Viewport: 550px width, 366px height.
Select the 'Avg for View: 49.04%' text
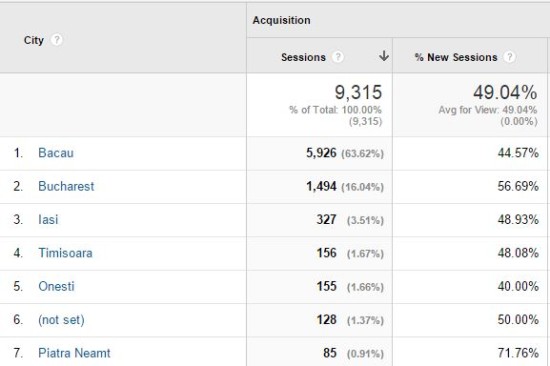[488, 110]
